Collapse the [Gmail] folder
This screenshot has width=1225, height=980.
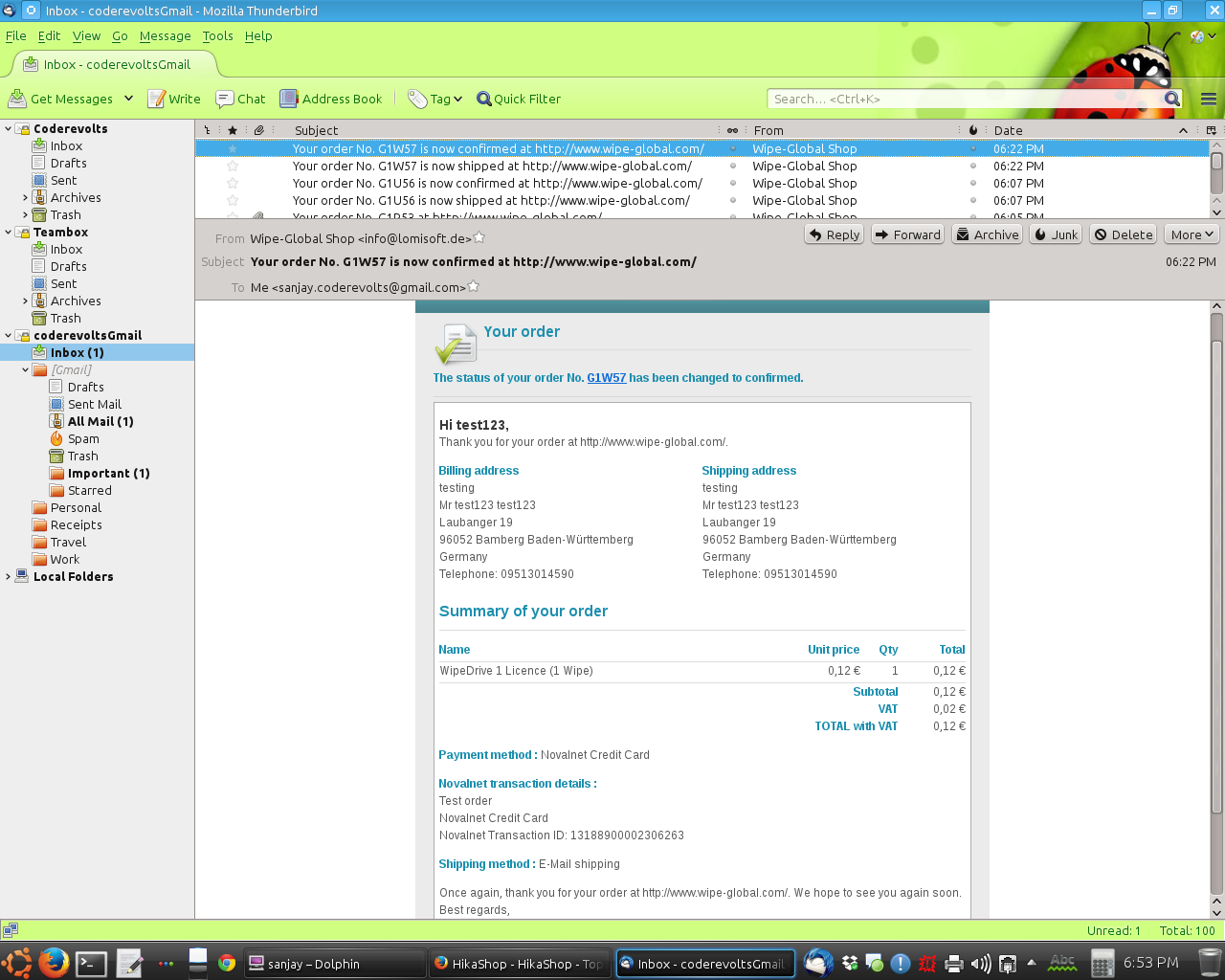[26, 370]
